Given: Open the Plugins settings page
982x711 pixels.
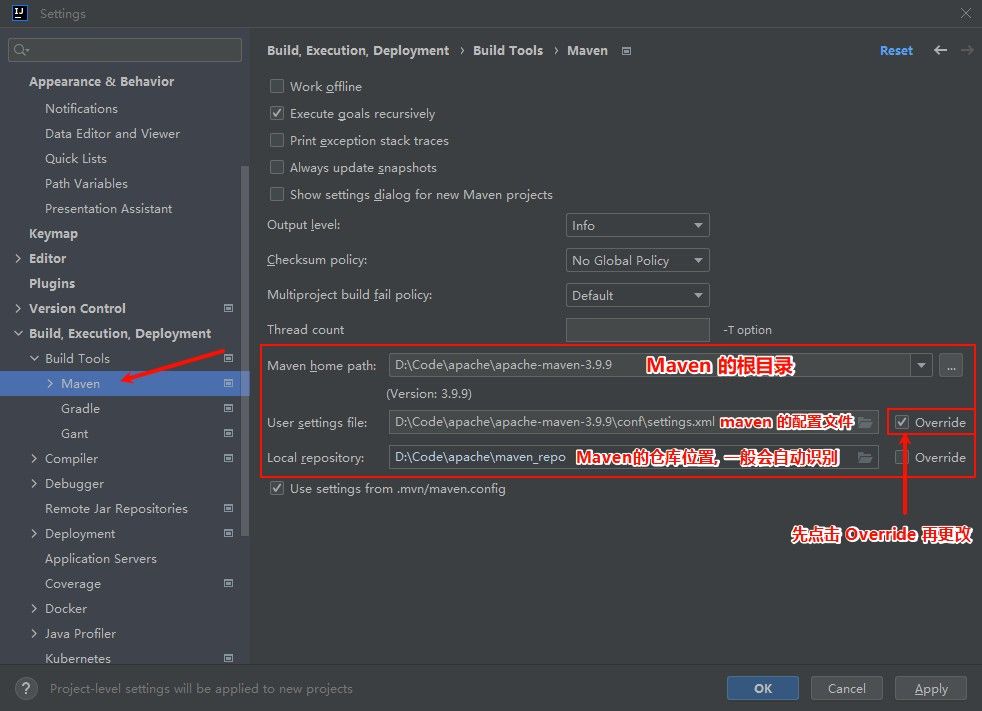Looking at the screenshot, I should 52,283.
